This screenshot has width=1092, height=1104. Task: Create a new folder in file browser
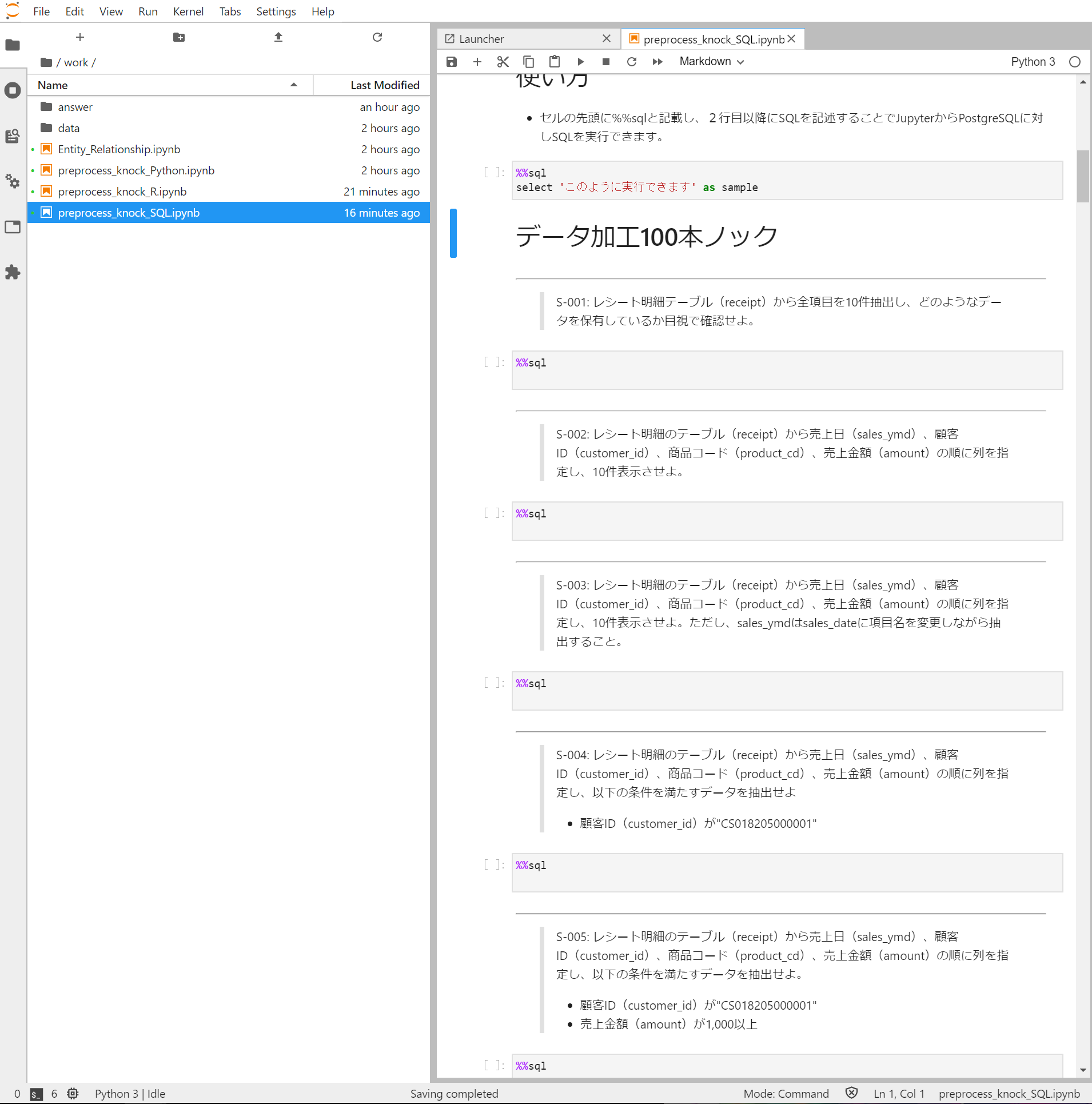point(179,37)
